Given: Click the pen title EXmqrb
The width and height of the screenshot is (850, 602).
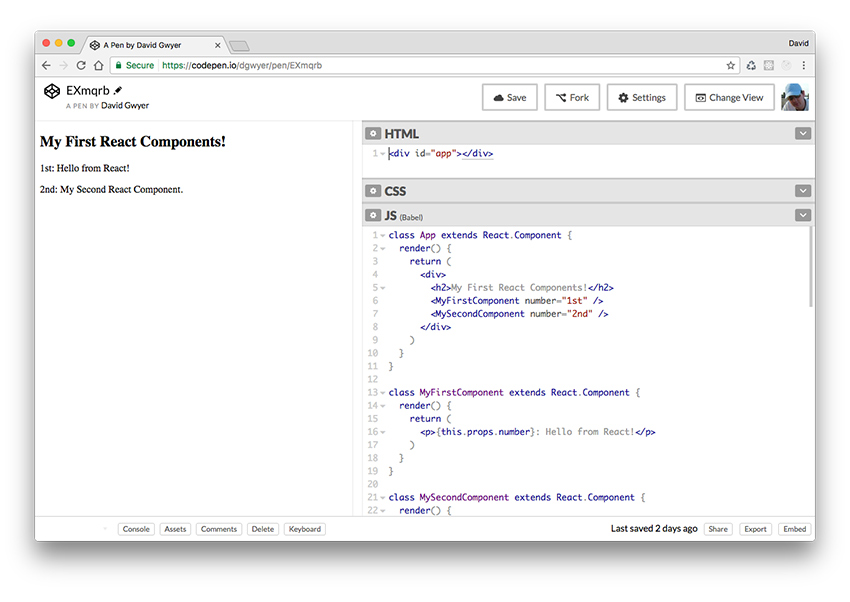Looking at the screenshot, I should pos(88,90).
